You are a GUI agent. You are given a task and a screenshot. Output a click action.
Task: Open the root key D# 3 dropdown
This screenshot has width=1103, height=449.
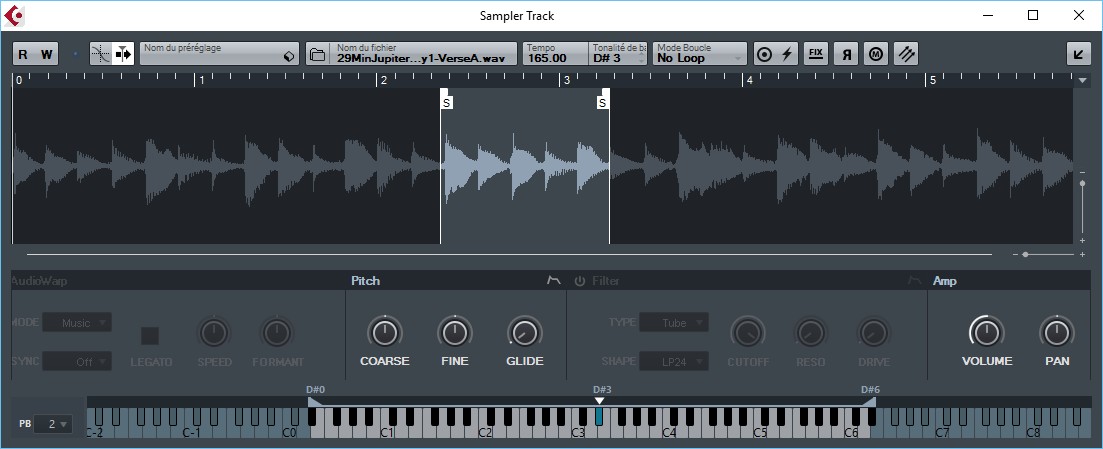click(x=618, y=54)
